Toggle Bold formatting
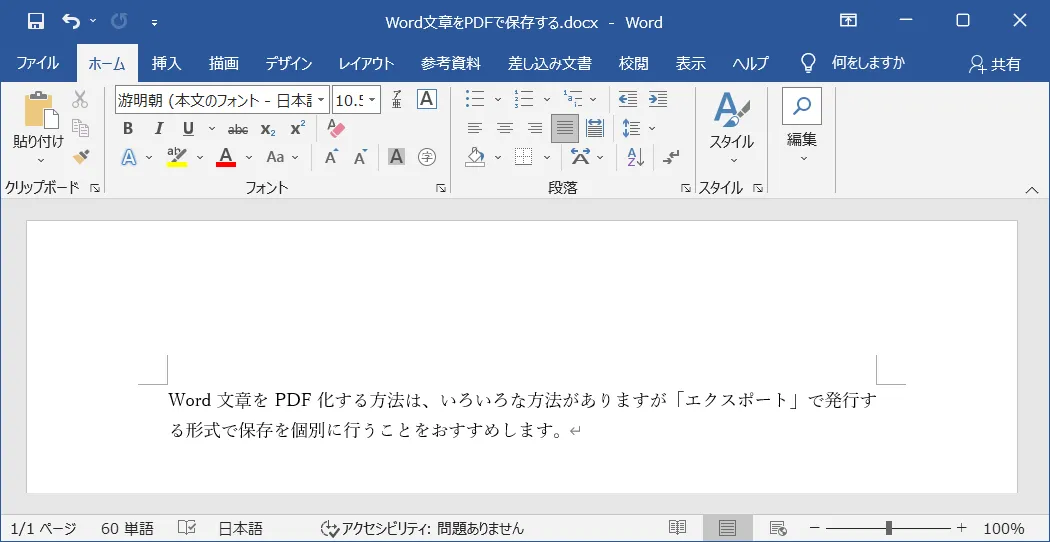Screen dimensions: 1050x542 (x=129, y=129)
